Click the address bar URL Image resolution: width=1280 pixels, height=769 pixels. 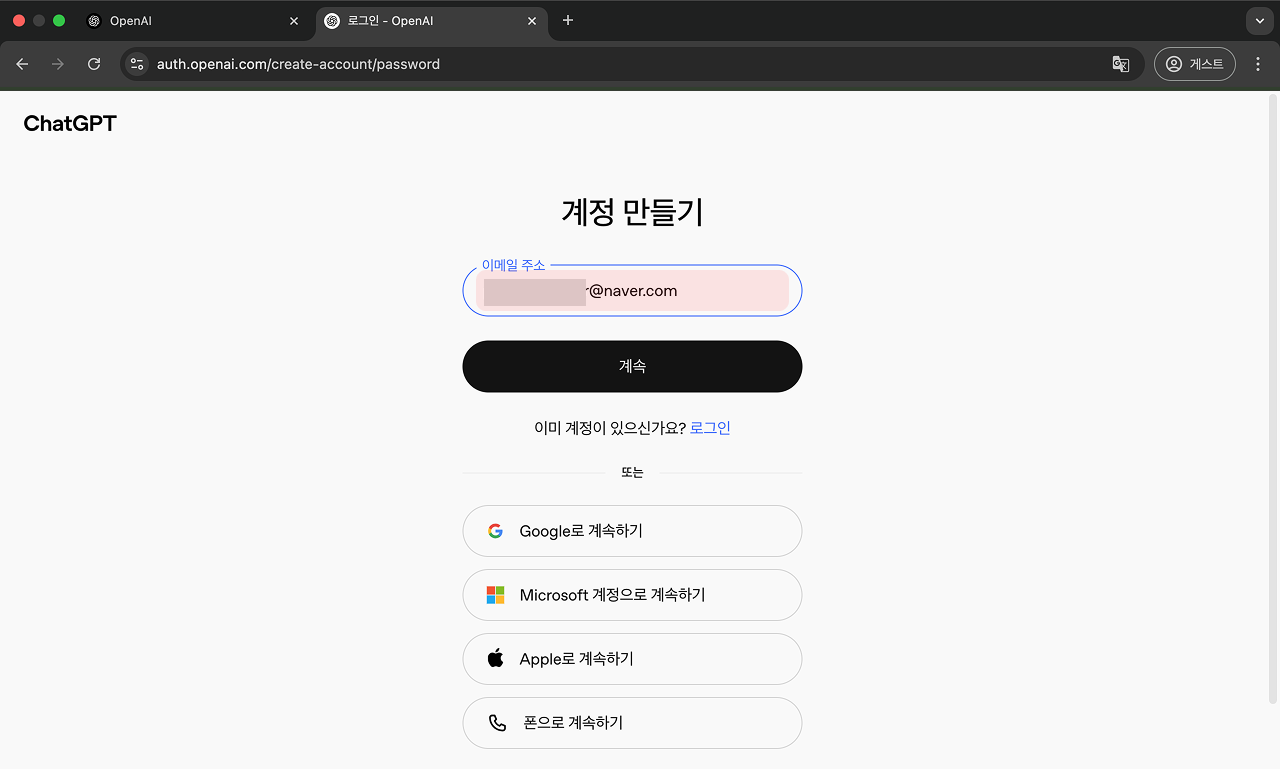(298, 64)
